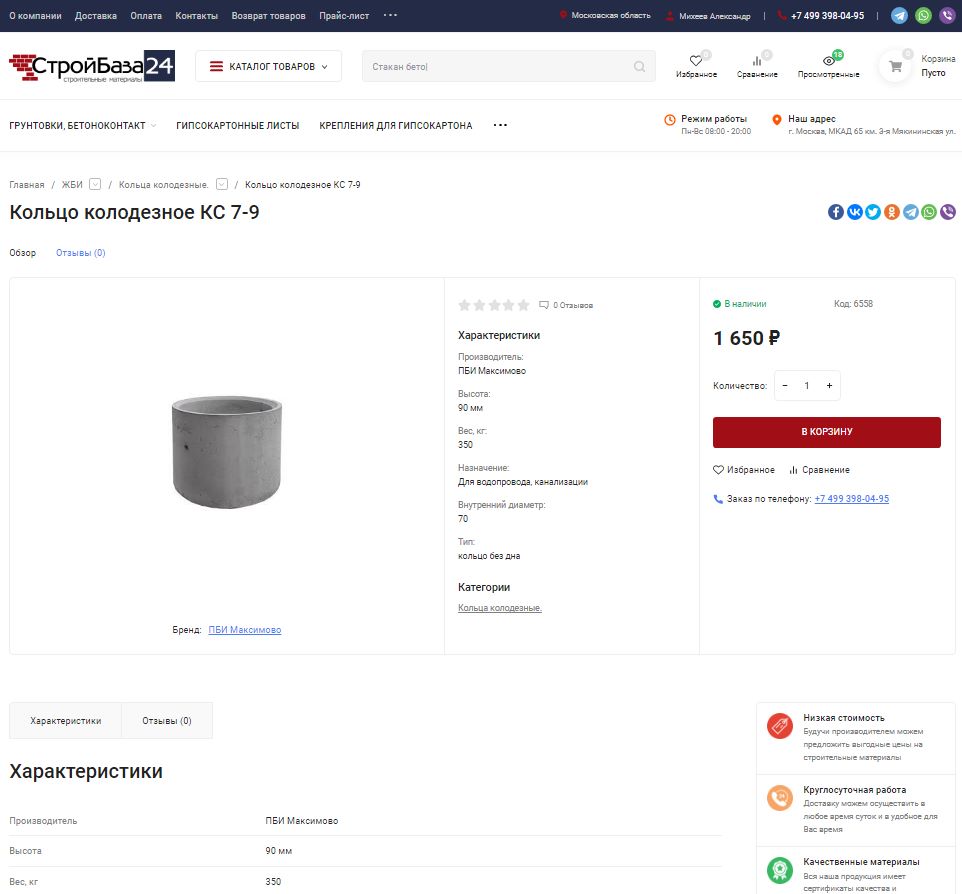Open Сравнение bar-chart icon in header
The width and height of the screenshot is (962, 894).
pyautogui.click(x=757, y=61)
